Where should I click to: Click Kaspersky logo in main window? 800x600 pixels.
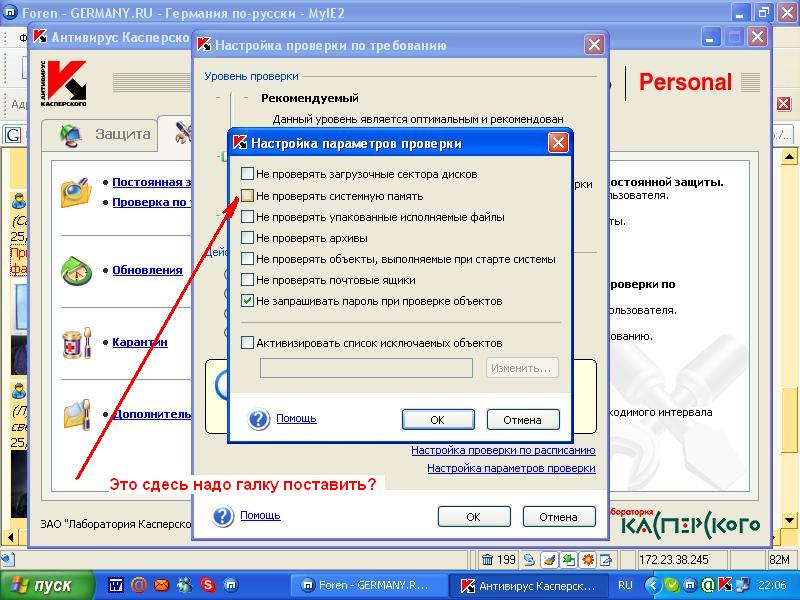(x=63, y=83)
